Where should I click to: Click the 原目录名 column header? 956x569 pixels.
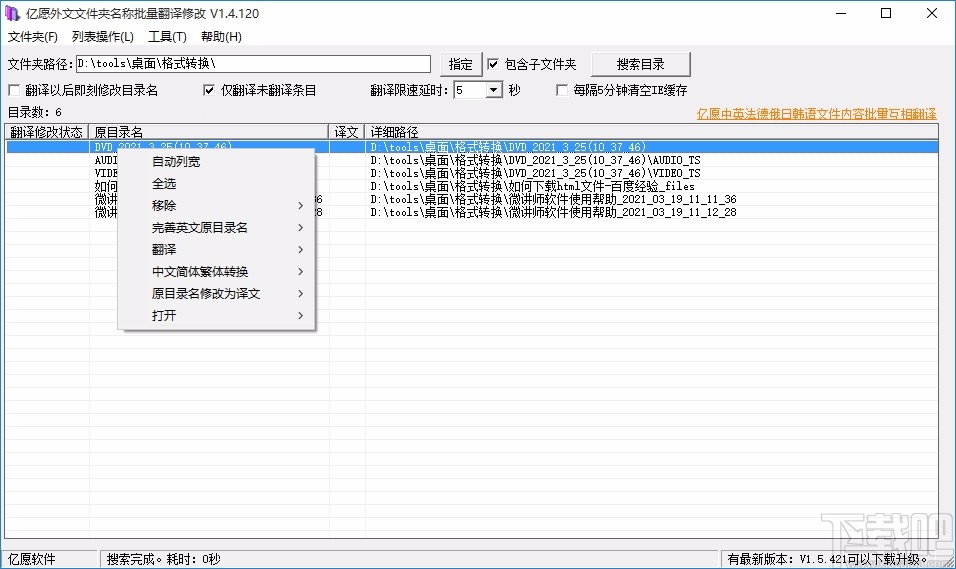(209, 132)
